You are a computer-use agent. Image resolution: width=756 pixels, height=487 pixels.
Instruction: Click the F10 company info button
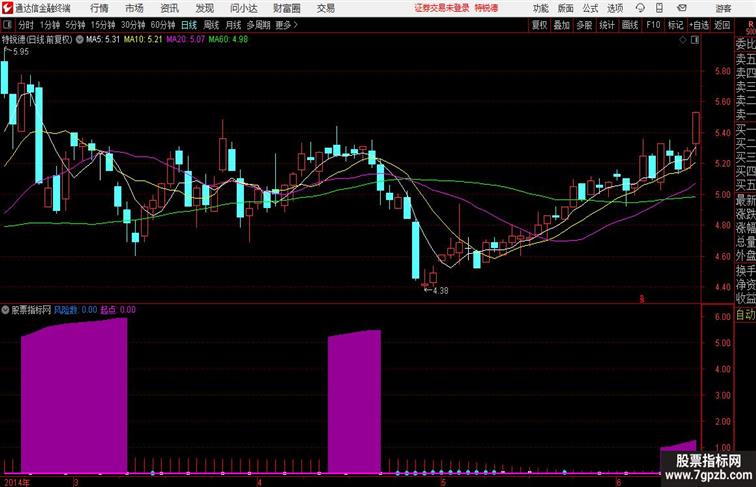tap(653, 25)
